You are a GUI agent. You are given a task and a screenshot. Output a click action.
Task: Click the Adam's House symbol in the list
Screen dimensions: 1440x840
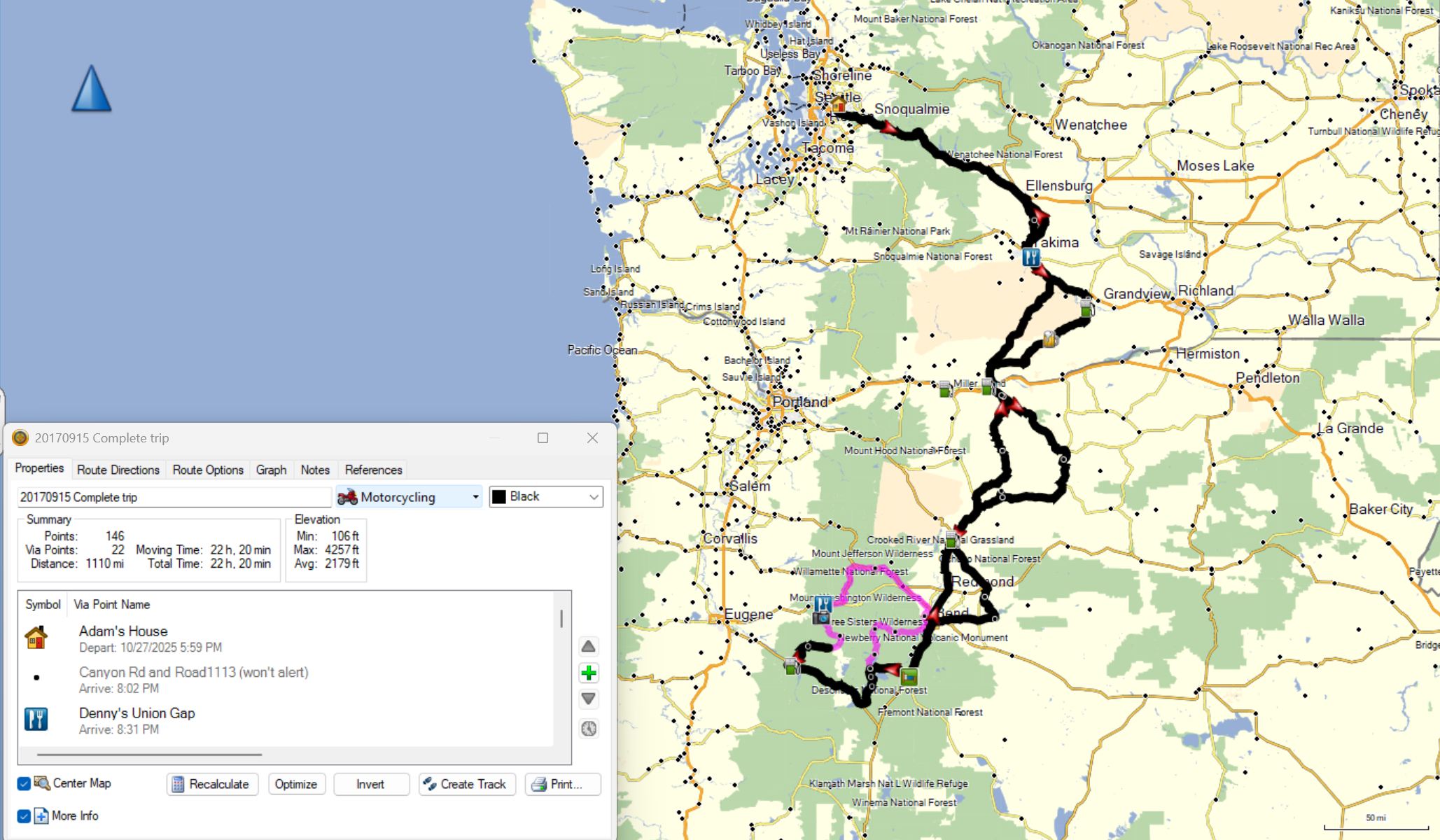coord(36,638)
